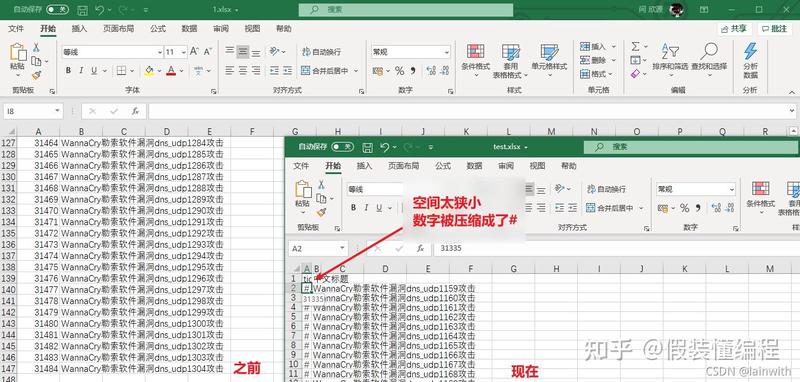Apply comma style in 1.xlsx number group

pos(413,71)
